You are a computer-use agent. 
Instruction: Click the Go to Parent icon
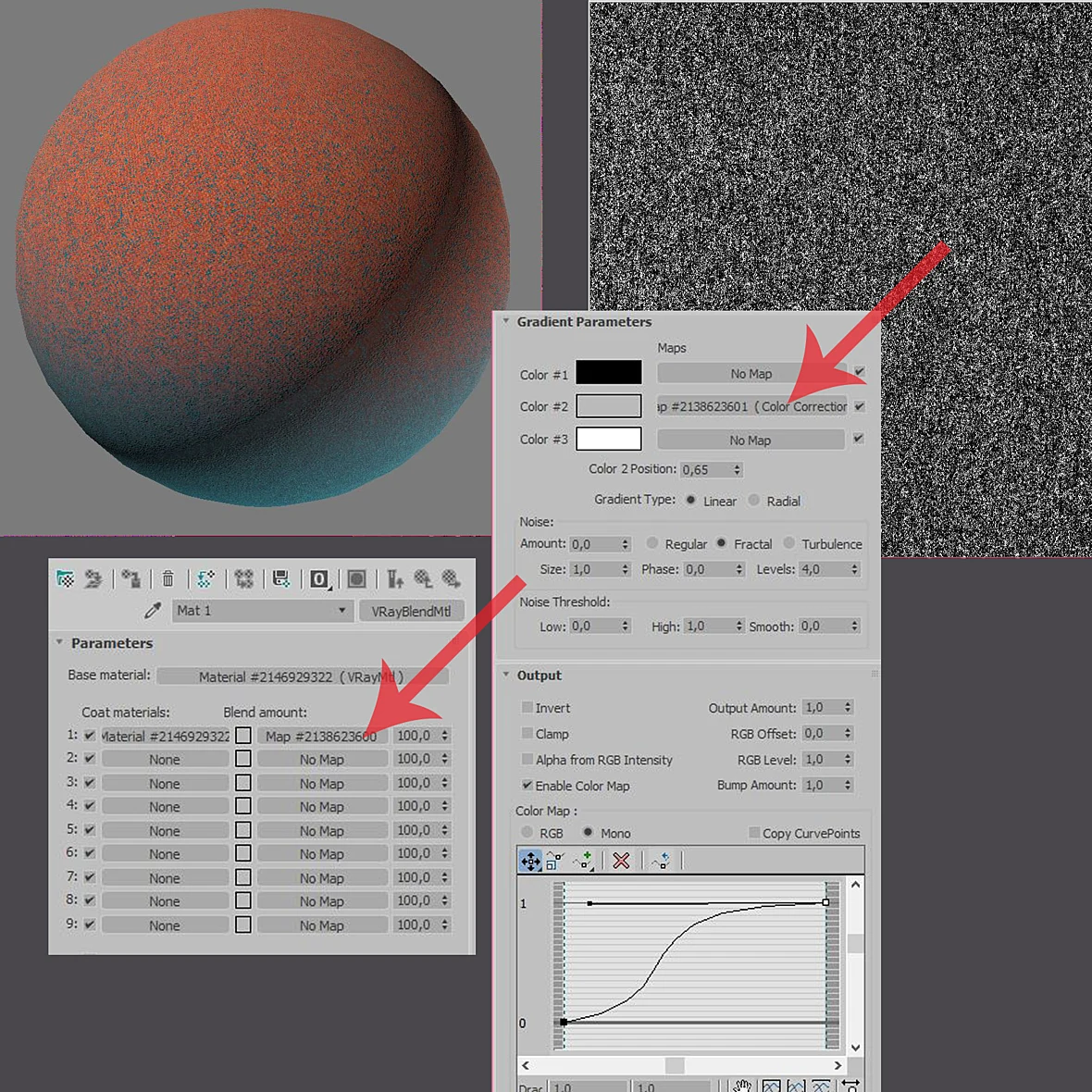click(395, 578)
